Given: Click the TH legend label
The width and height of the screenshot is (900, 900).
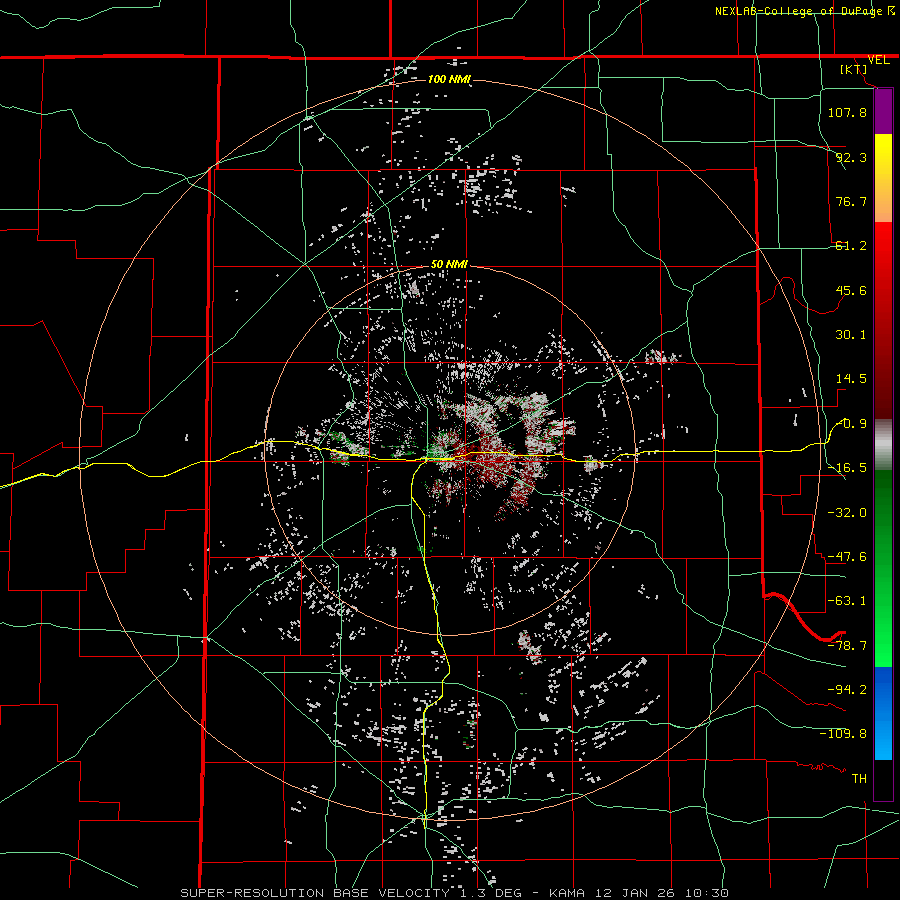Looking at the screenshot, I should [859, 779].
